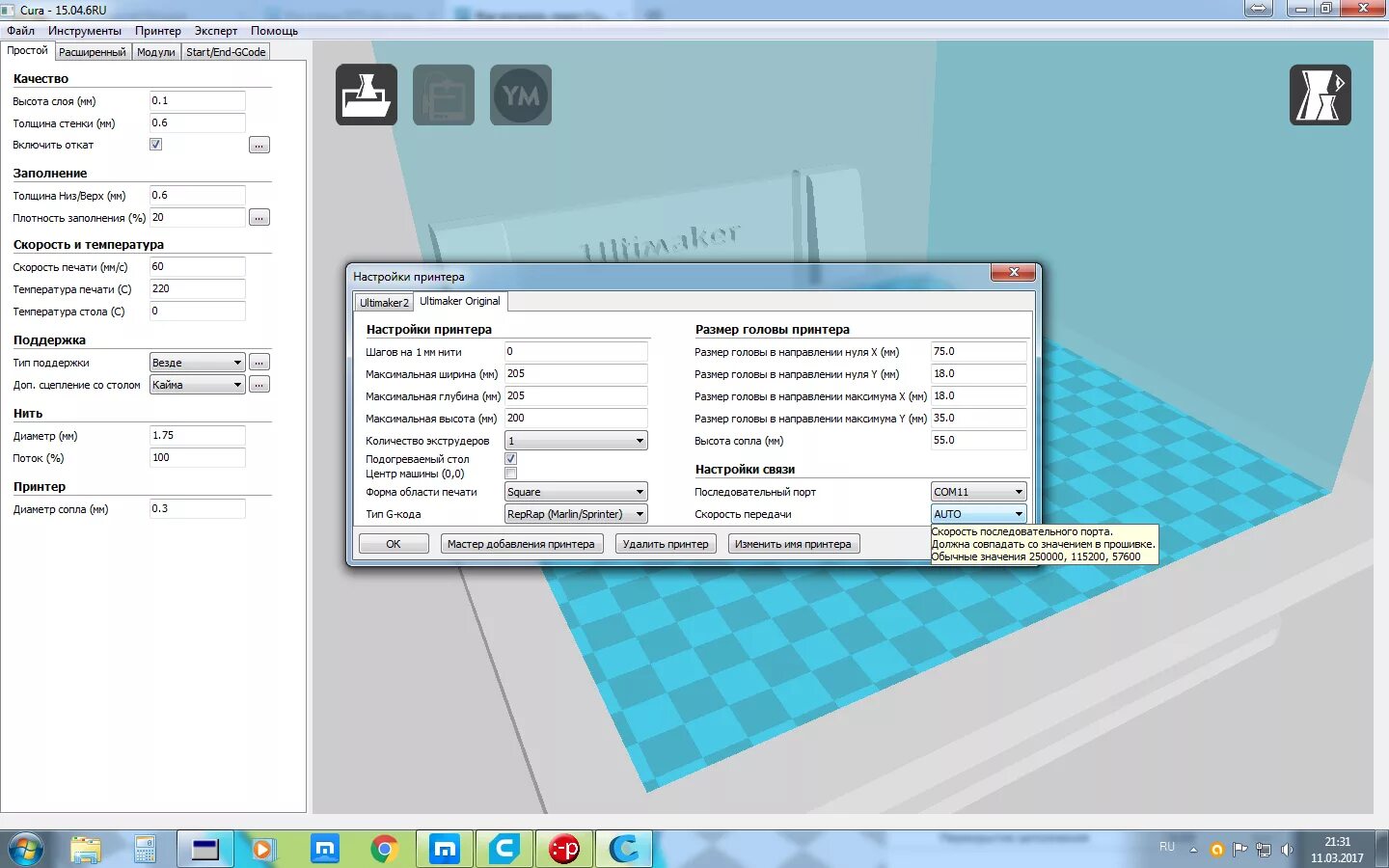Viewport: 1389px width, 868px height.
Task: Switch to the Start/End-GCode tab
Action: [x=226, y=52]
